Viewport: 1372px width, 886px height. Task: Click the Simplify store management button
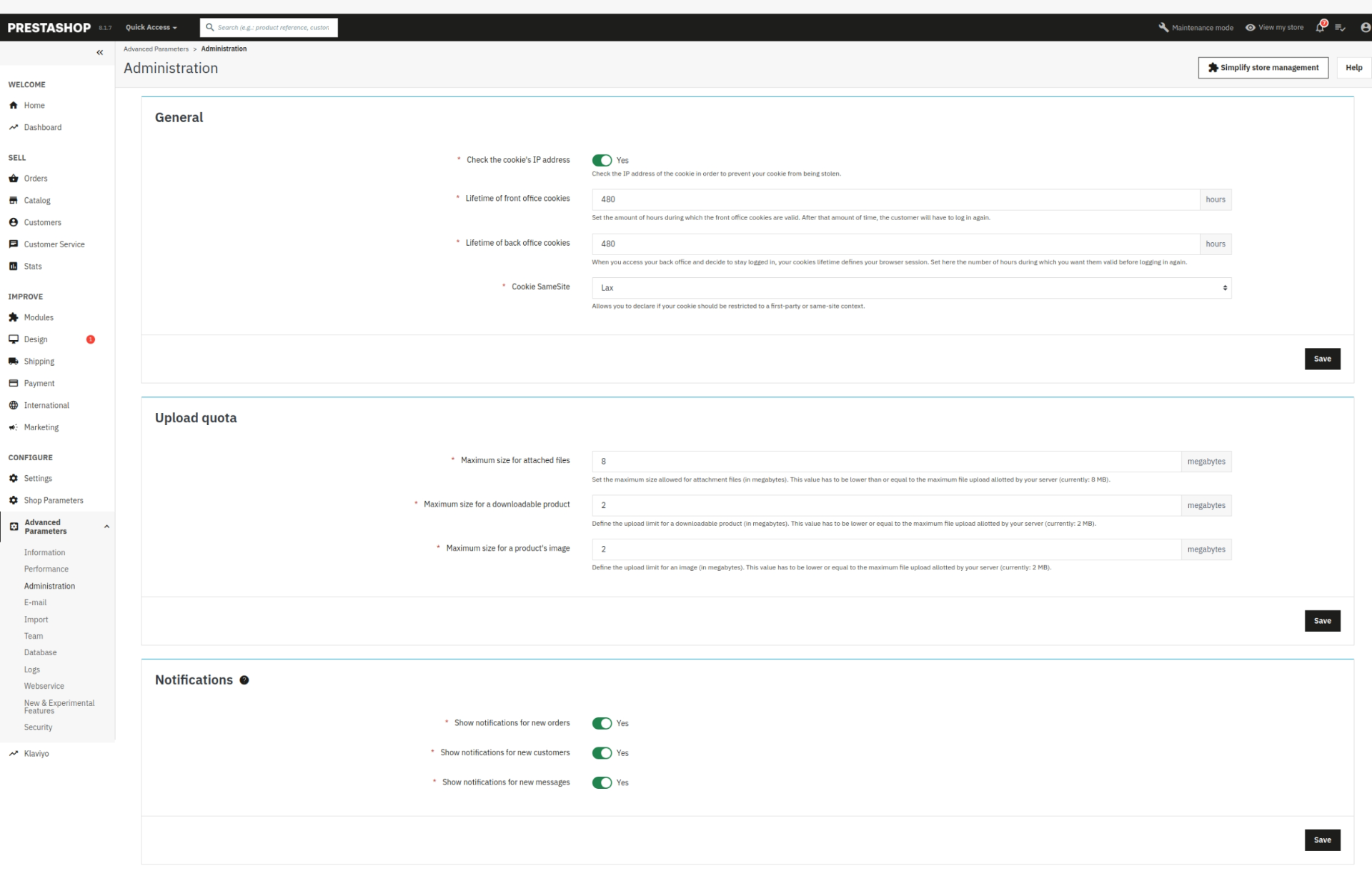point(1263,68)
